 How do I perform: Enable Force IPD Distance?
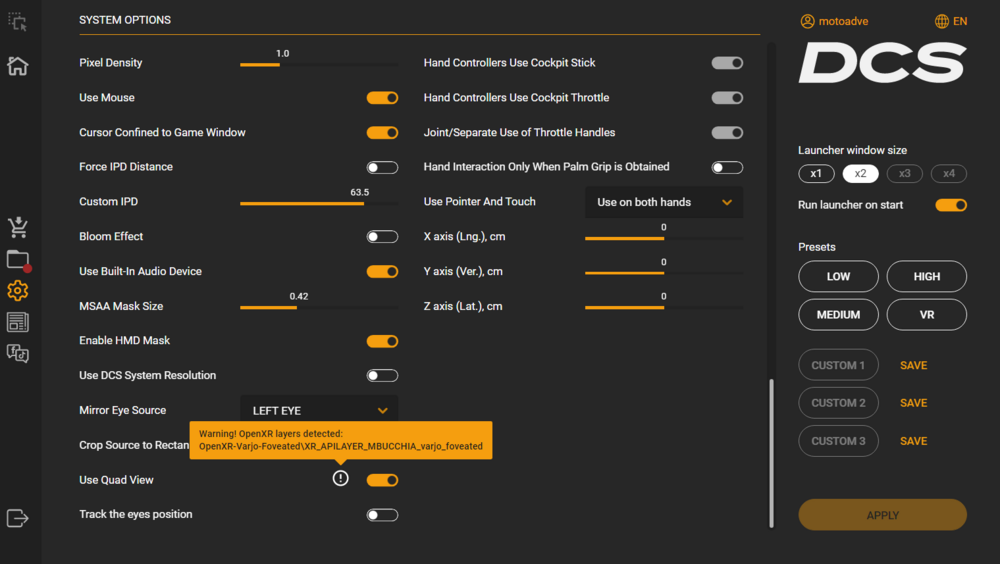pos(382,167)
